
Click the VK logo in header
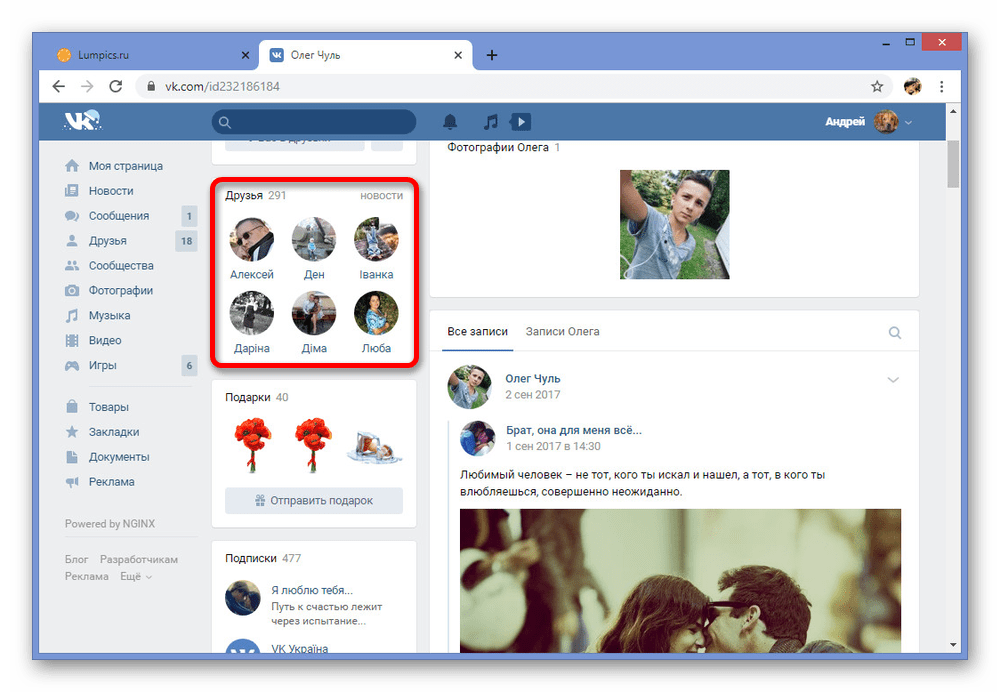coord(82,121)
